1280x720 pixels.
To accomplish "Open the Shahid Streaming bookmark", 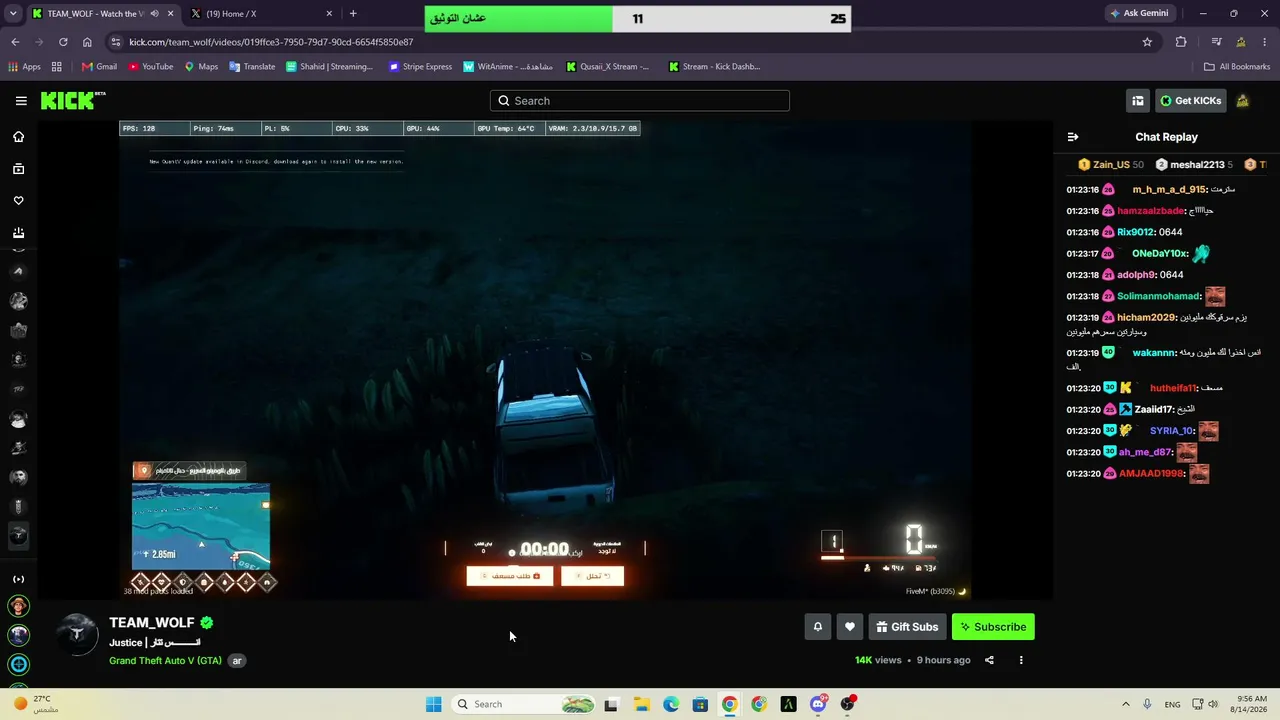I will 329,67.
